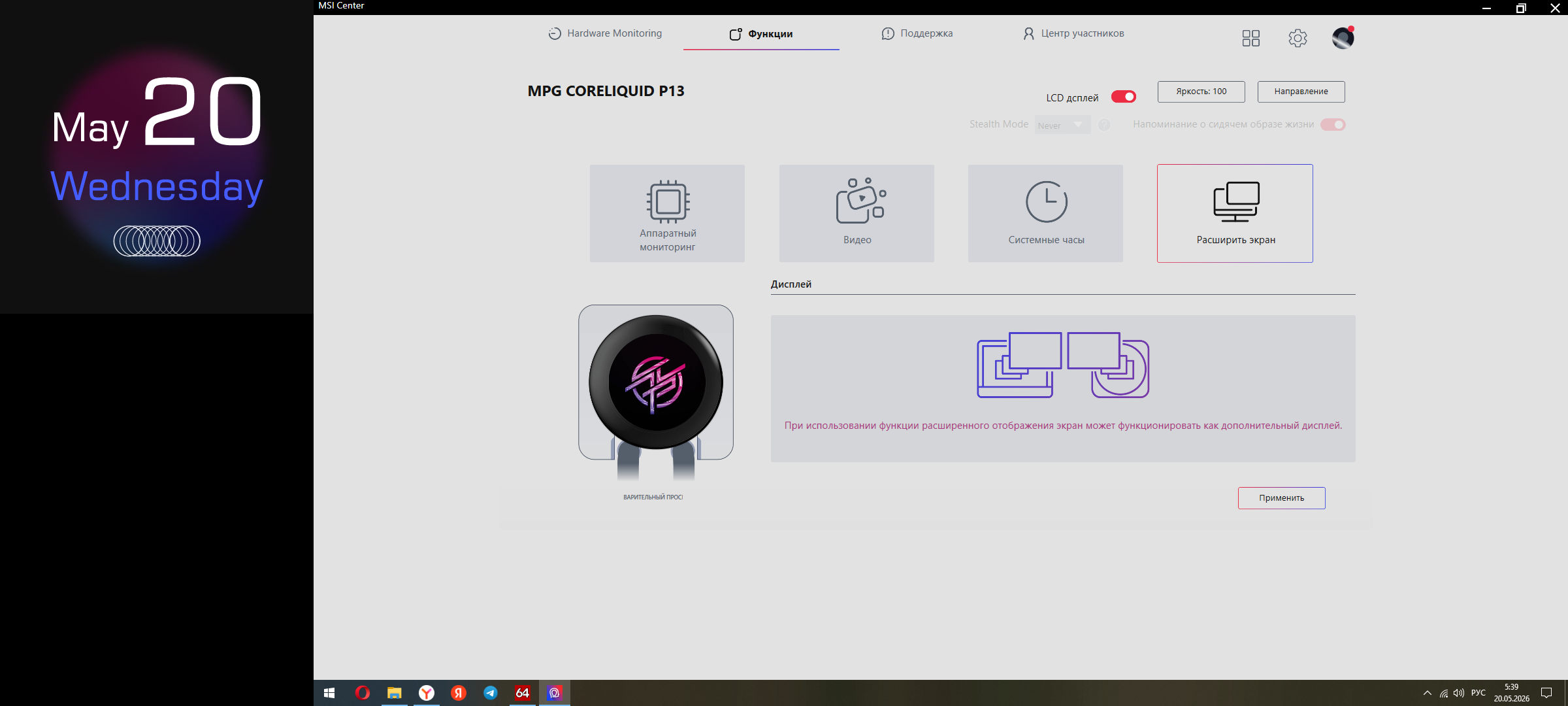Click the MPG CORELIQUID P13 heading
1568x706 pixels.
coord(606,91)
